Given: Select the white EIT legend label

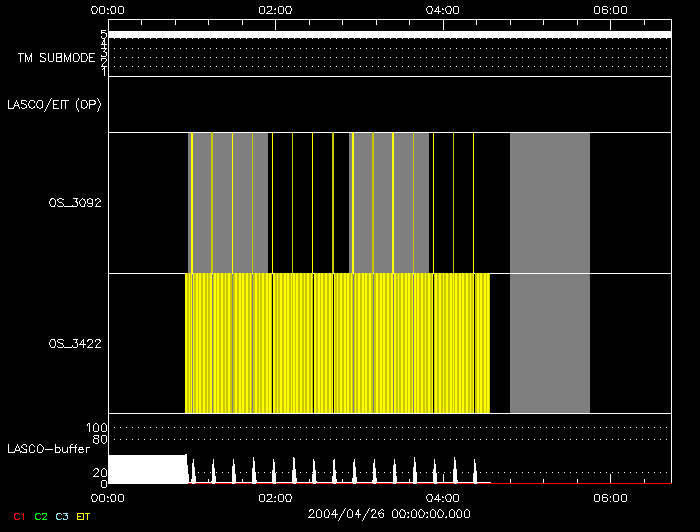Looking at the screenshot, I should pos(83,515).
